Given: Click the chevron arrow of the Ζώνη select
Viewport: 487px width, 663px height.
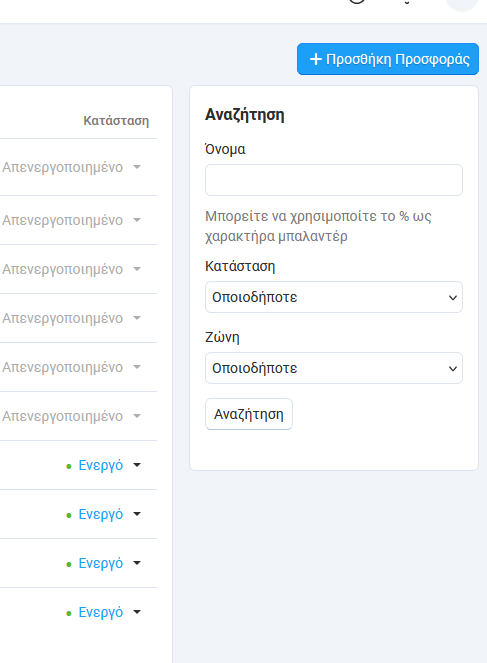Looking at the screenshot, I should click(x=453, y=369).
